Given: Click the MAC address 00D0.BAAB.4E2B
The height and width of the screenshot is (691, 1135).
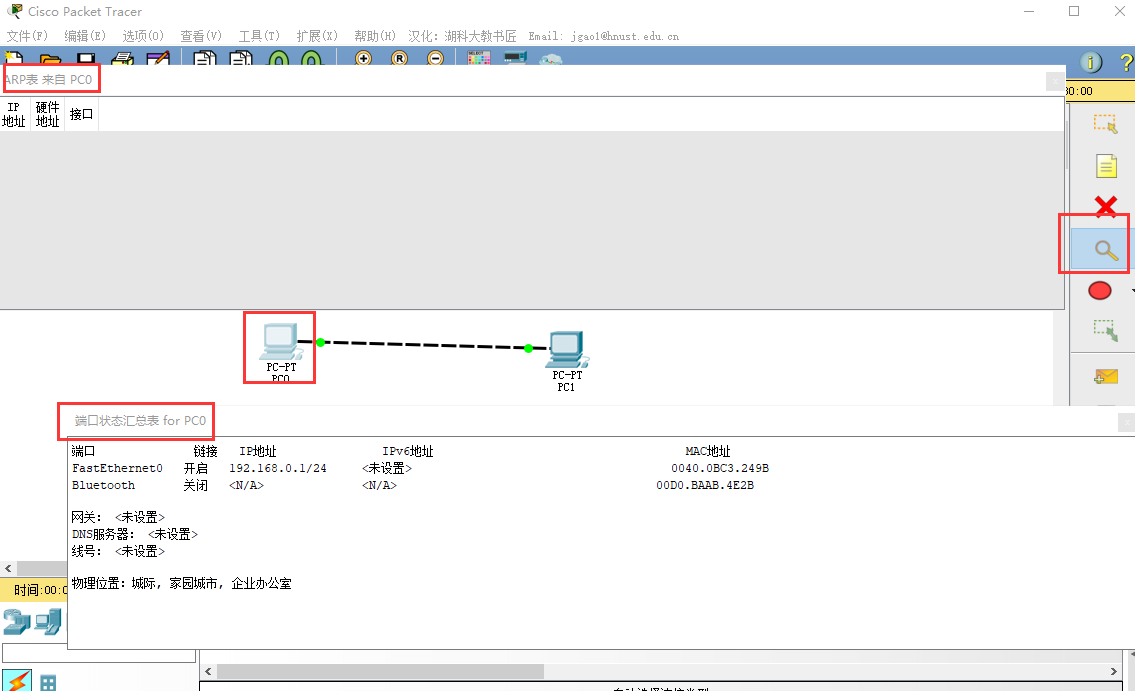Looking at the screenshot, I should tap(705, 485).
